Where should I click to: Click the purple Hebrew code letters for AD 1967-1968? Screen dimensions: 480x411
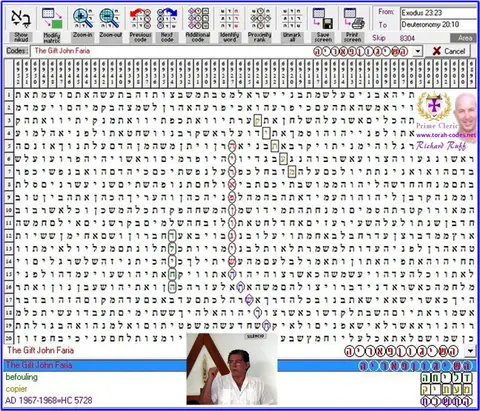pyautogui.click(x=446, y=401)
